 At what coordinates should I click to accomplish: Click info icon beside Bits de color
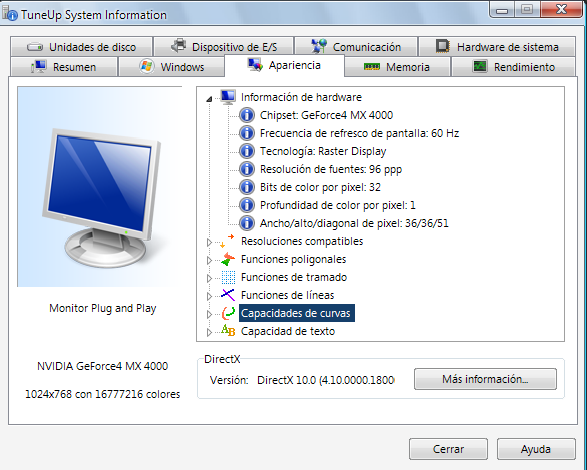pyautogui.click(x=247, y=187)
